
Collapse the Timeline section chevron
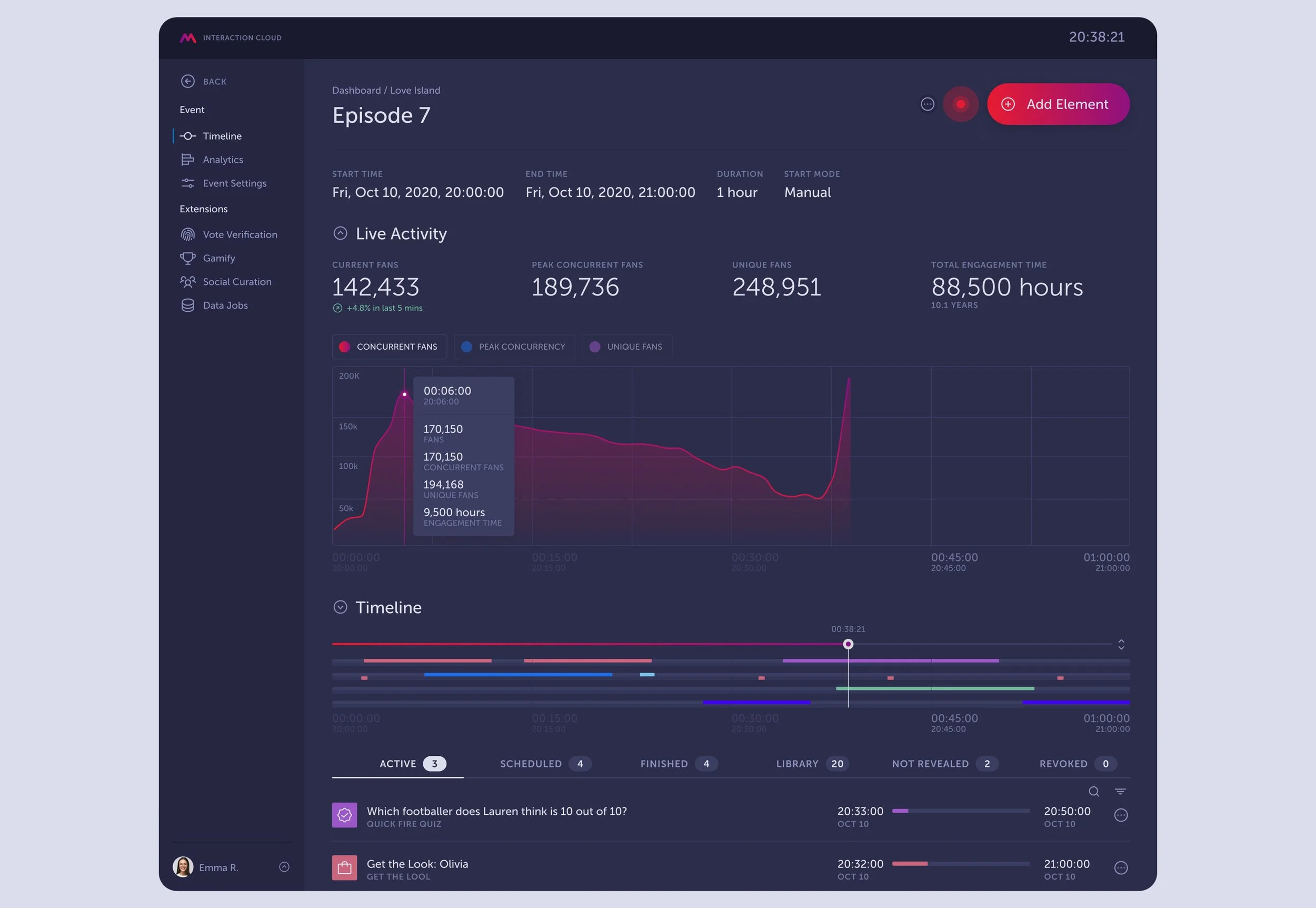coord(340,607)
